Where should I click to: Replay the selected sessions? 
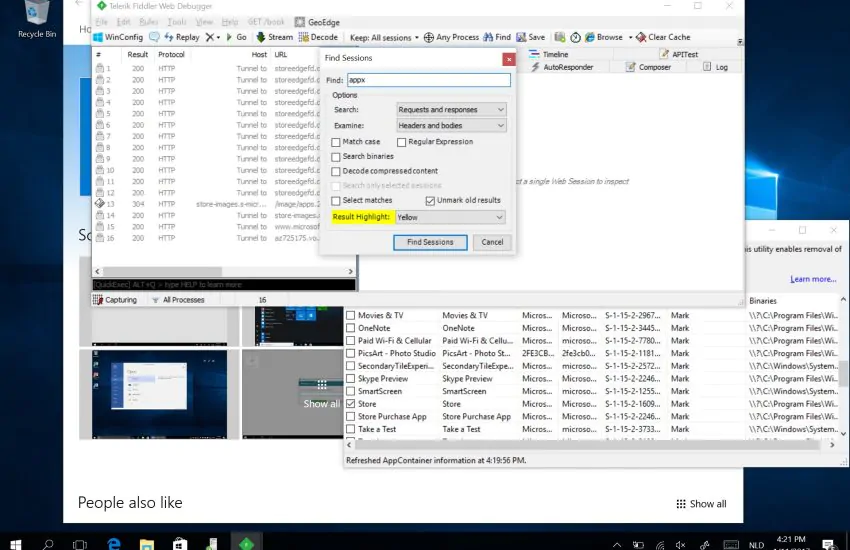tap(182, 37)
